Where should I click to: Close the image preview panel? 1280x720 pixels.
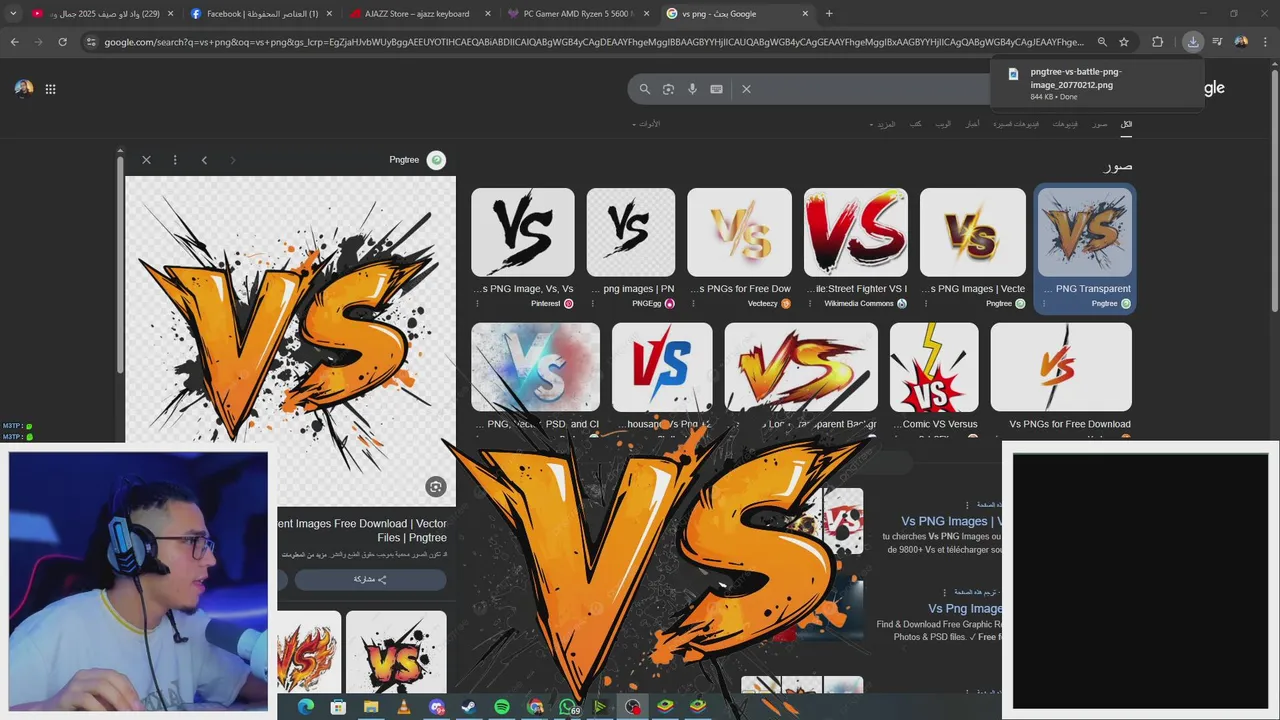click(146, 160)
